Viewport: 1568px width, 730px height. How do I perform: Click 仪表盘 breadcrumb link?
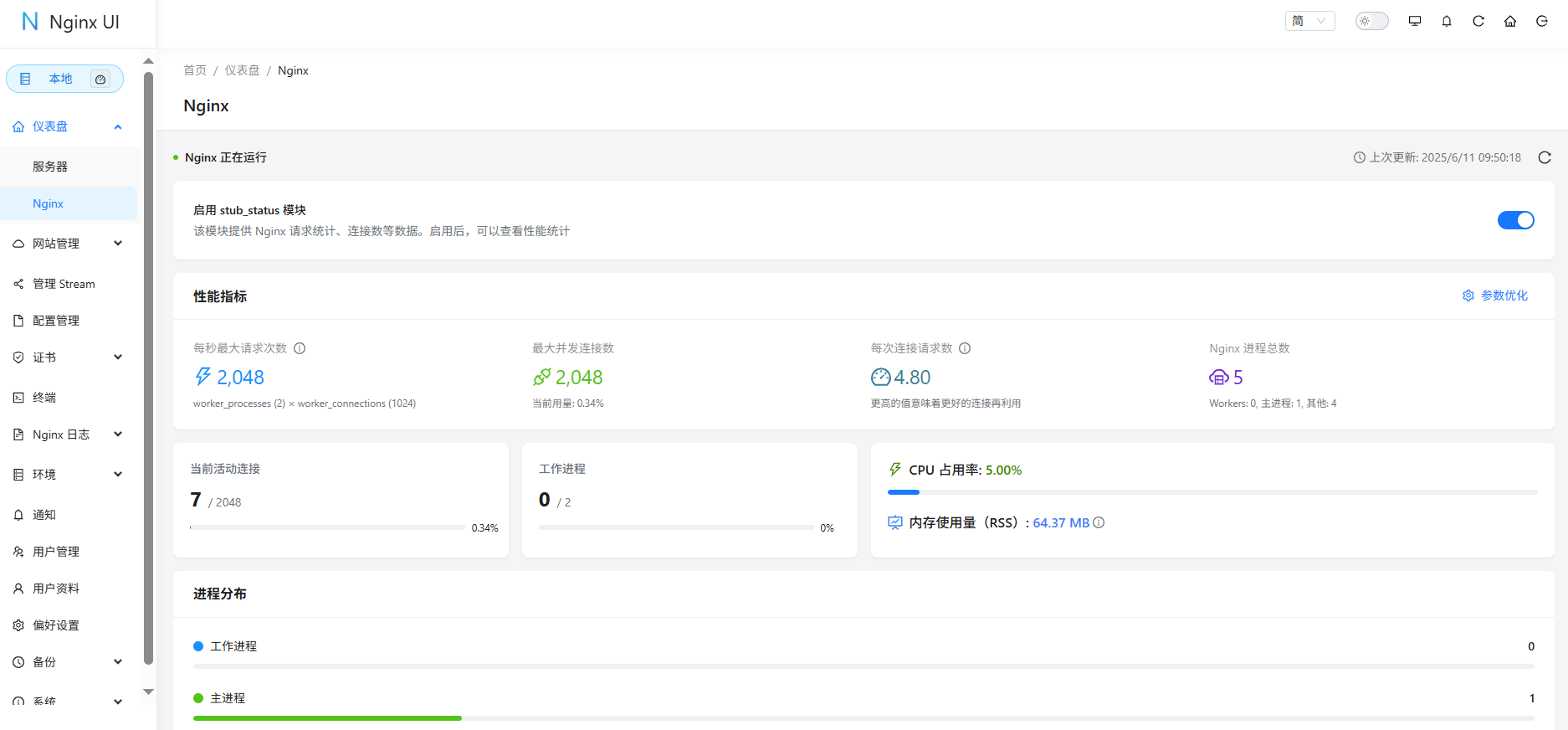click(x=242, y=70)
